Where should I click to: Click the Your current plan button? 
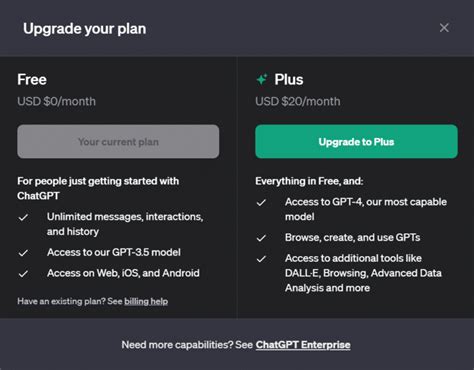pyautogui.click(x=118, y=142)
